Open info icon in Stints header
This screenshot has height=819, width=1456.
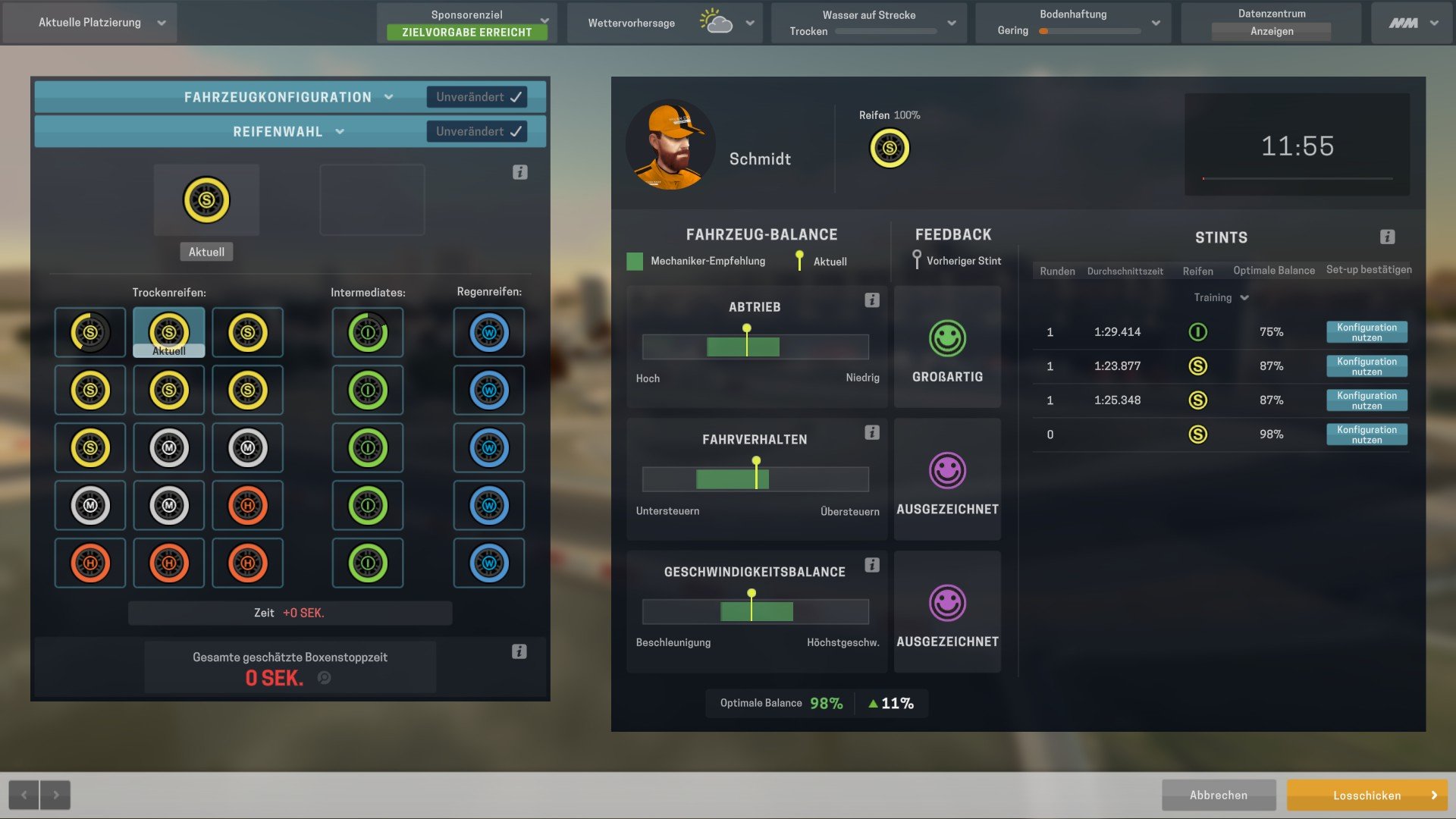click(x=1387, y=237)
